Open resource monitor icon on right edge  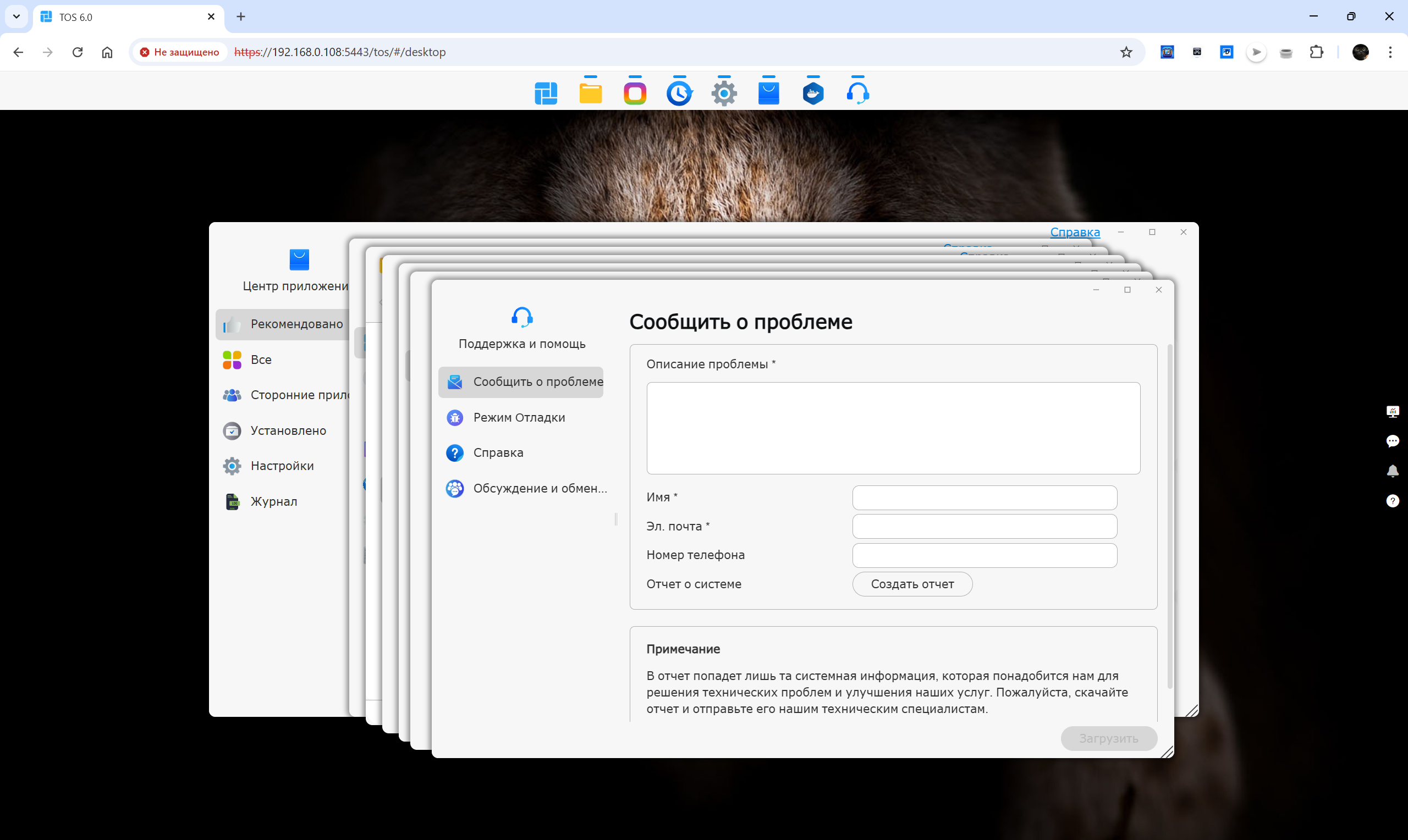click(1392, 411)
